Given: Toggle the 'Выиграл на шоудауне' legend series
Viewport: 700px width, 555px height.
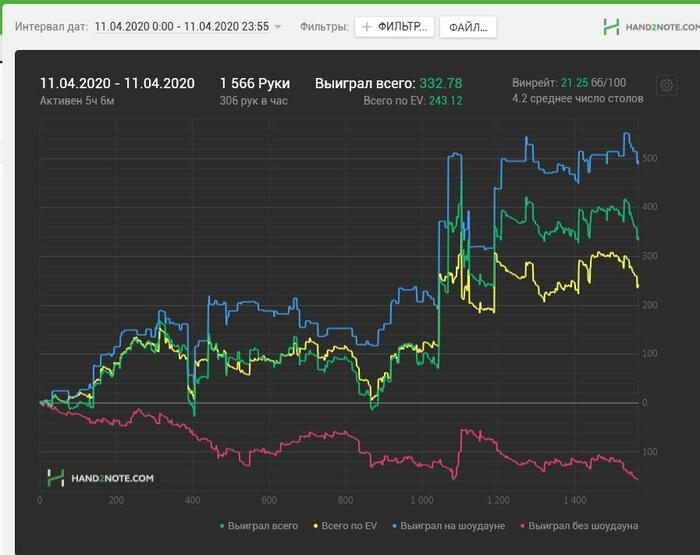Looking at the screenshot, I should 448,526.
